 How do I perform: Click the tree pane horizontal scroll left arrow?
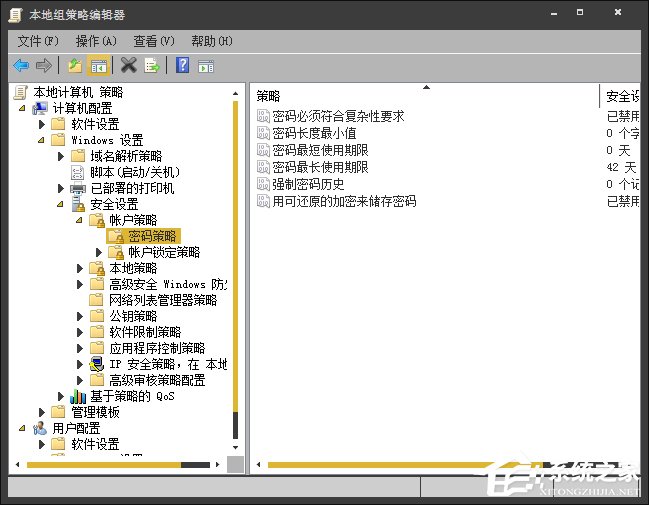(17, 464)
